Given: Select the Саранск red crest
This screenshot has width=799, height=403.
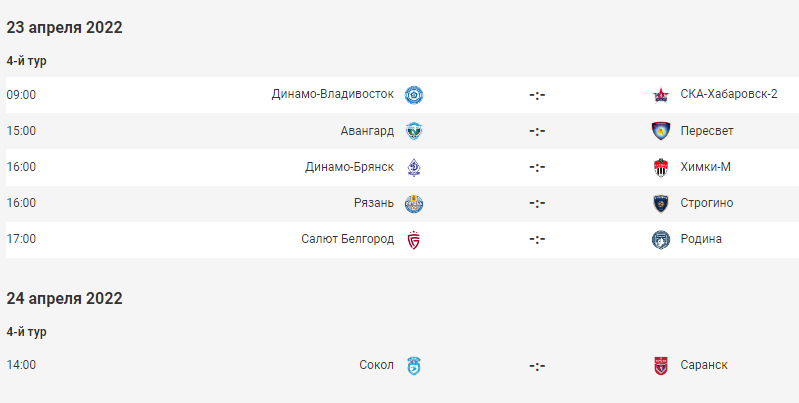Looking at the screenshot, I should pyautogui.click(x=661, y=365).
